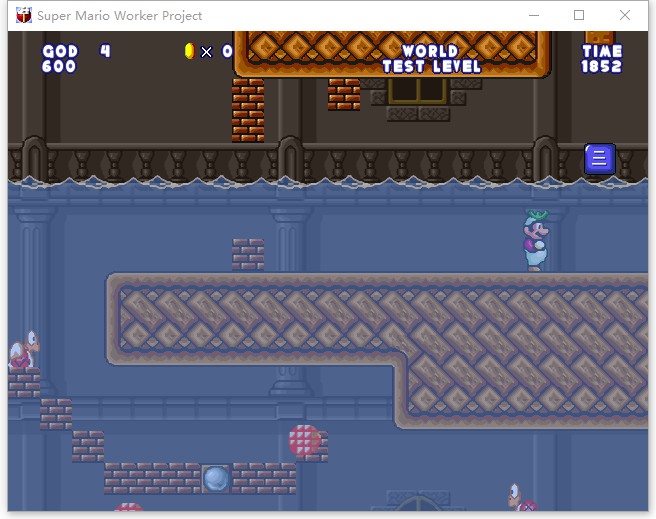The image size is (656, 519).
Task: Click the underwater brick block above platform
Action: click(x=248, y=254)
